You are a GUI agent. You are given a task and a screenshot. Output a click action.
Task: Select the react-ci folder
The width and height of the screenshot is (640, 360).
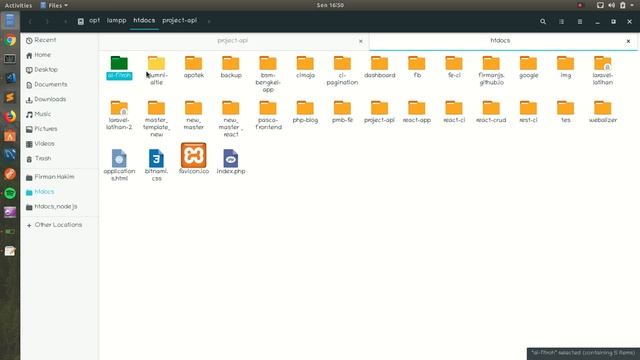[454, 112]
